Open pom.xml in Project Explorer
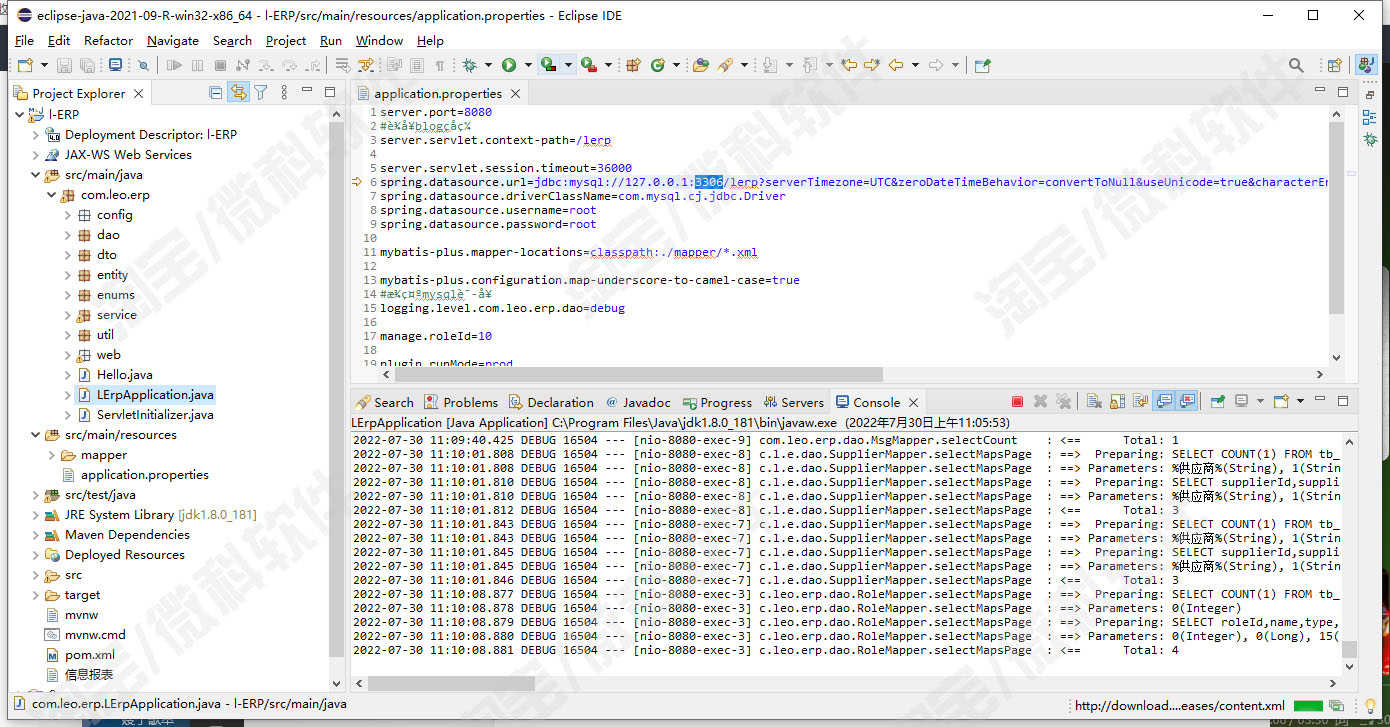1390x727 pixels. click(x=89, y=655)
